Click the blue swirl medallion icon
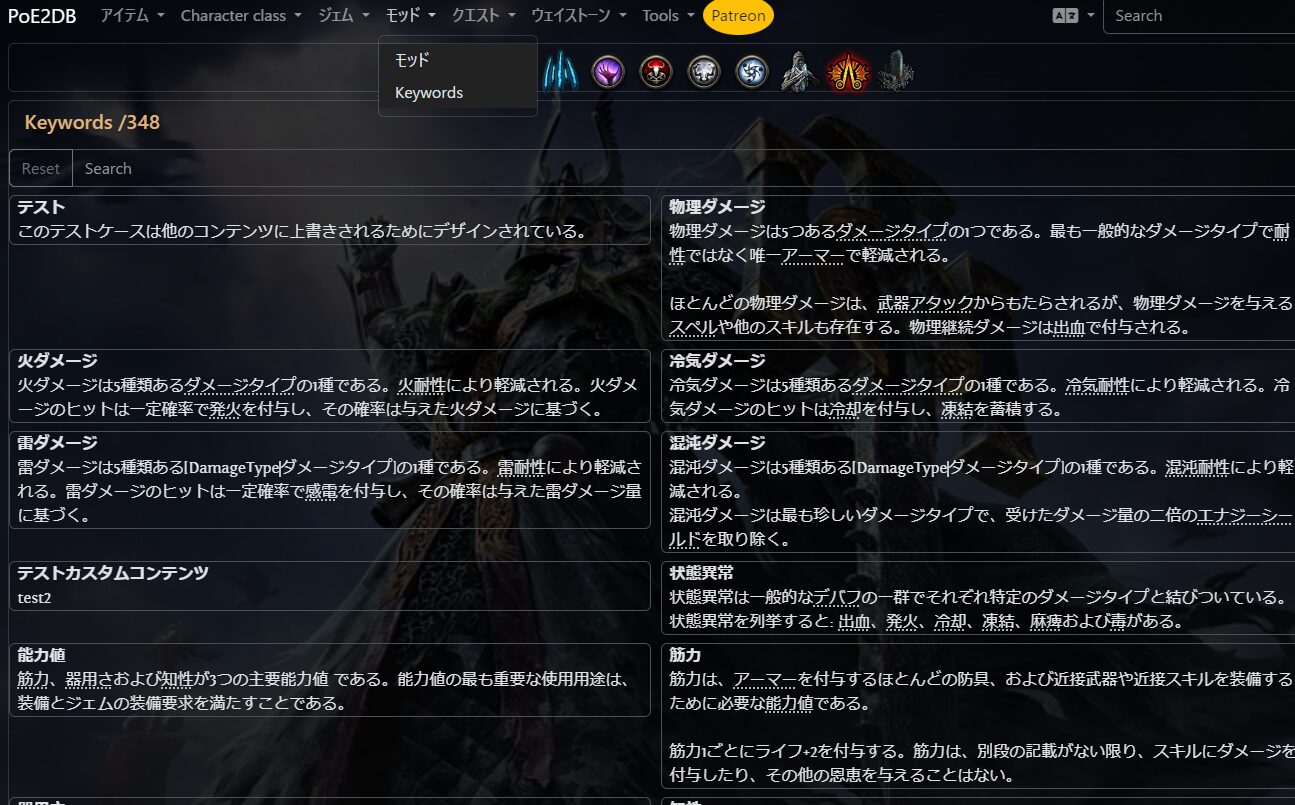This screenshot has width=1295, height=805. click(751, 71)
